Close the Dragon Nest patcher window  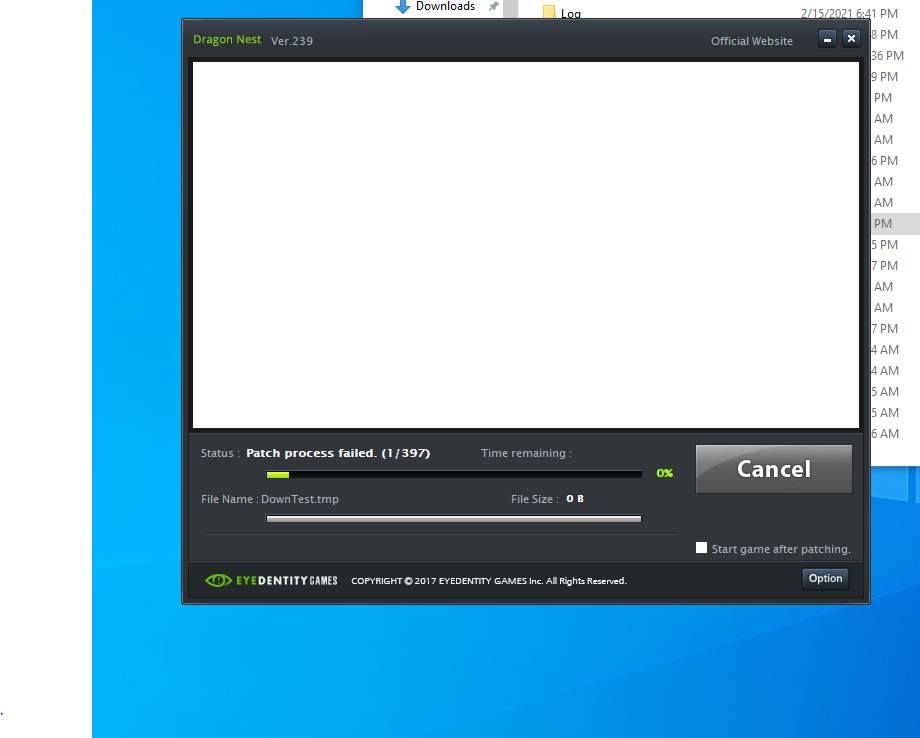[x=851, y=39]
